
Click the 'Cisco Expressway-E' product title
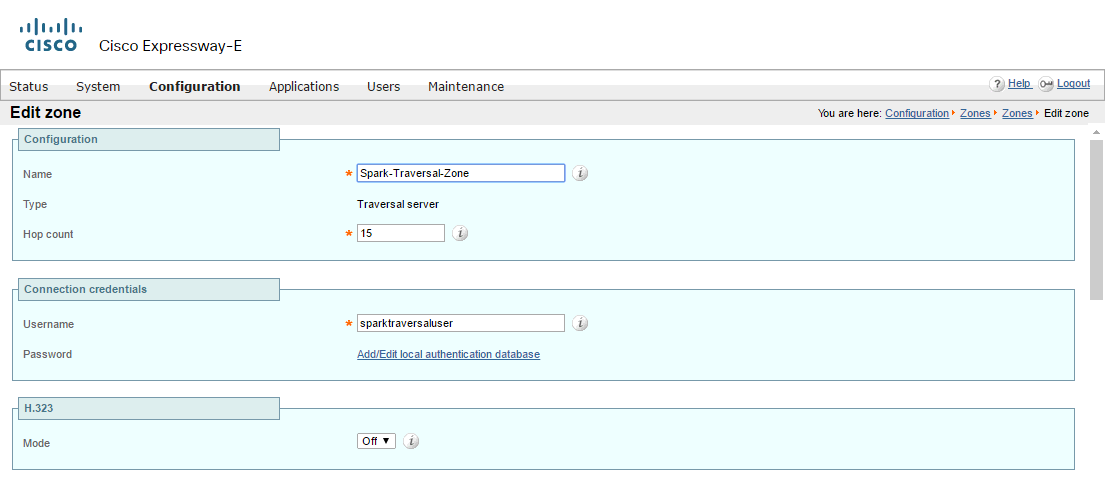[171, 47]
